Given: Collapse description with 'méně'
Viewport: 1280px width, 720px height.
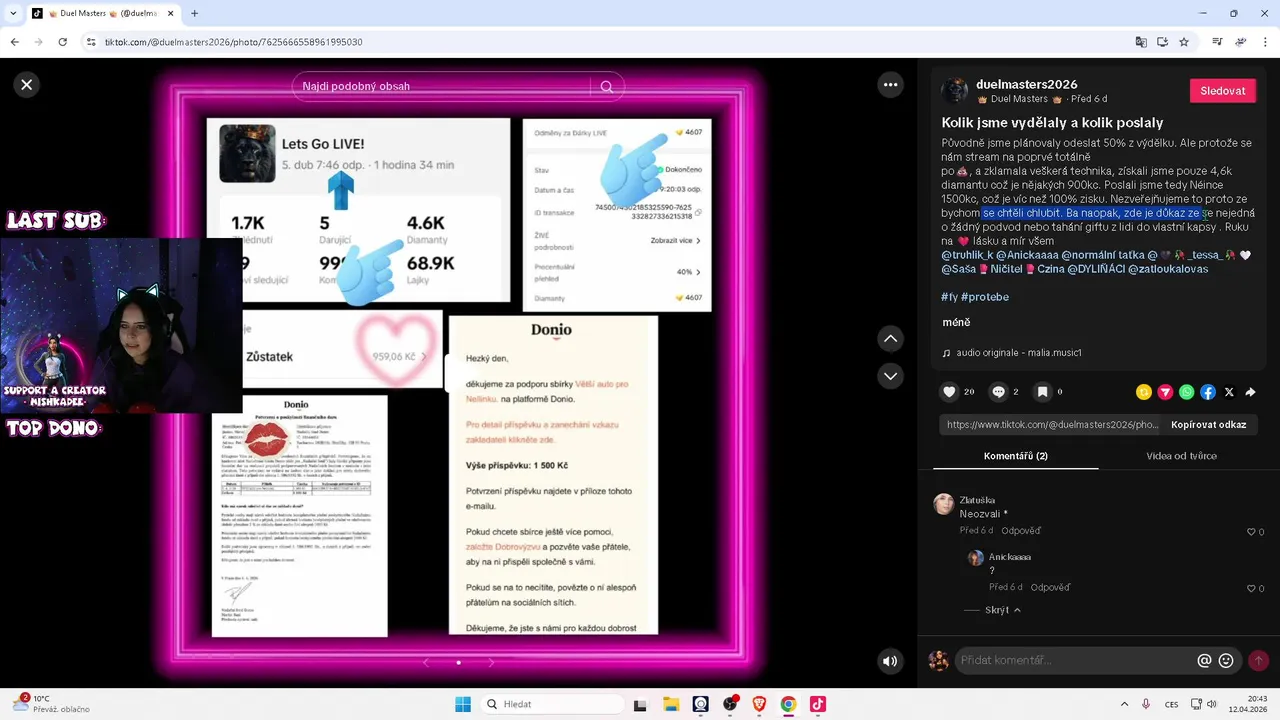Looking at the screenshot, I should pyautogui.click(x=956, y=322).
